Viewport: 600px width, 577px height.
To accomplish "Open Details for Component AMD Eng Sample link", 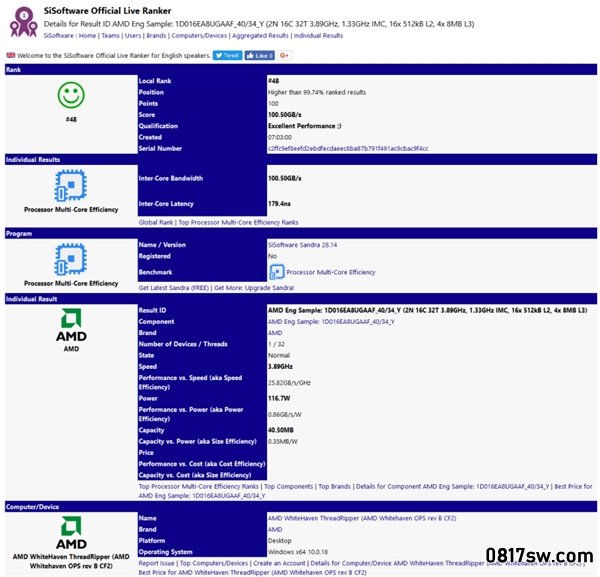I will (x=453, y=486).
